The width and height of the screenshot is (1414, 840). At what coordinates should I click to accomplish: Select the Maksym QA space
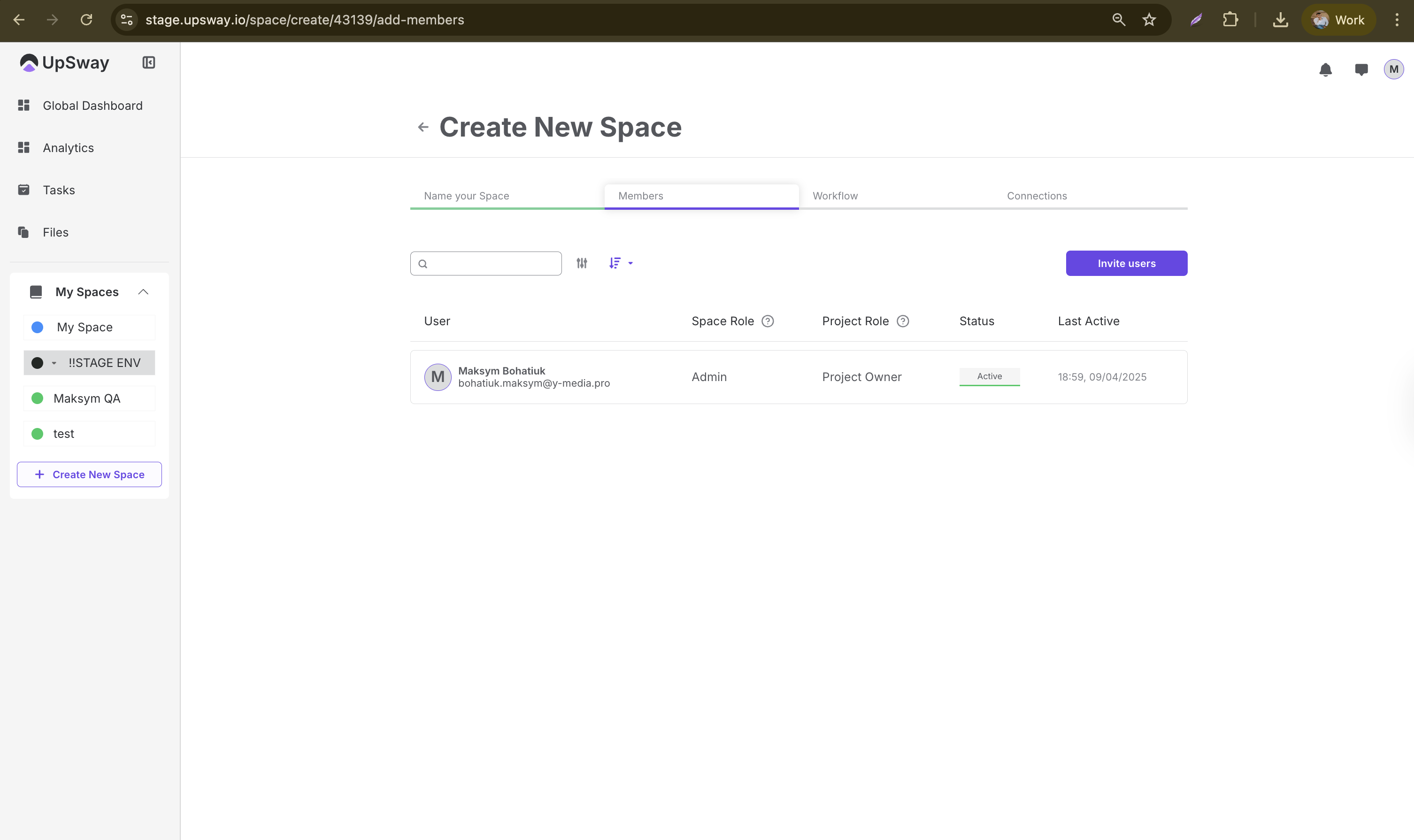tap(87, 398)
